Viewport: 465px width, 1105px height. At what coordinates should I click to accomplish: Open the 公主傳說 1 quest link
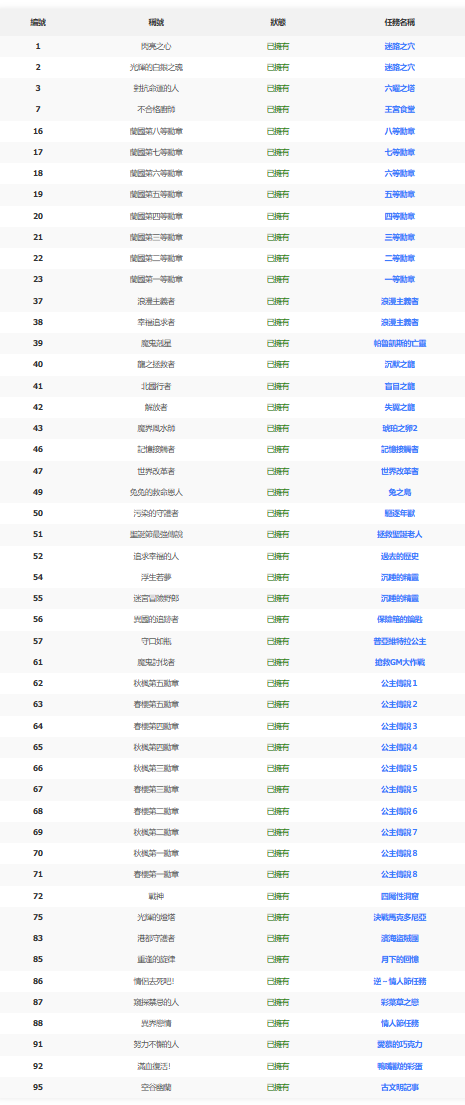[x=399, y=683]
